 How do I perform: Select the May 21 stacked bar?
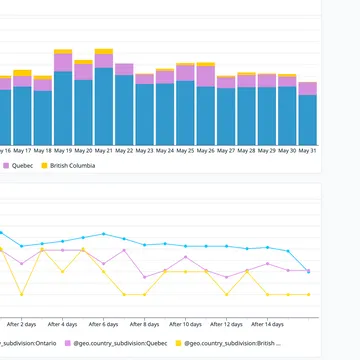(x=104, y=97)
